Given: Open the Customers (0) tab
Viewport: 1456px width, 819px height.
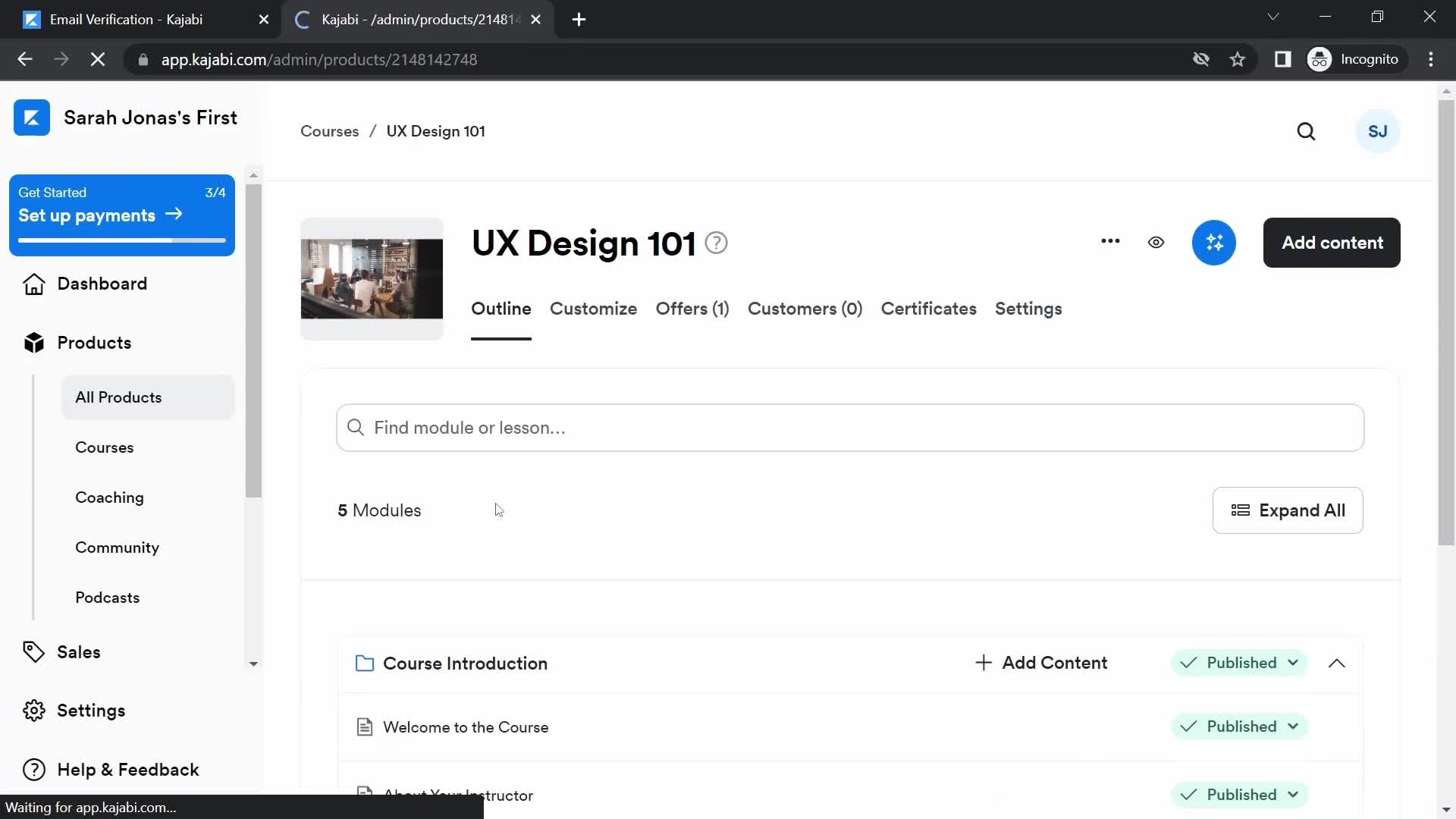Looking at the screenshot, I should click(805, 309).
